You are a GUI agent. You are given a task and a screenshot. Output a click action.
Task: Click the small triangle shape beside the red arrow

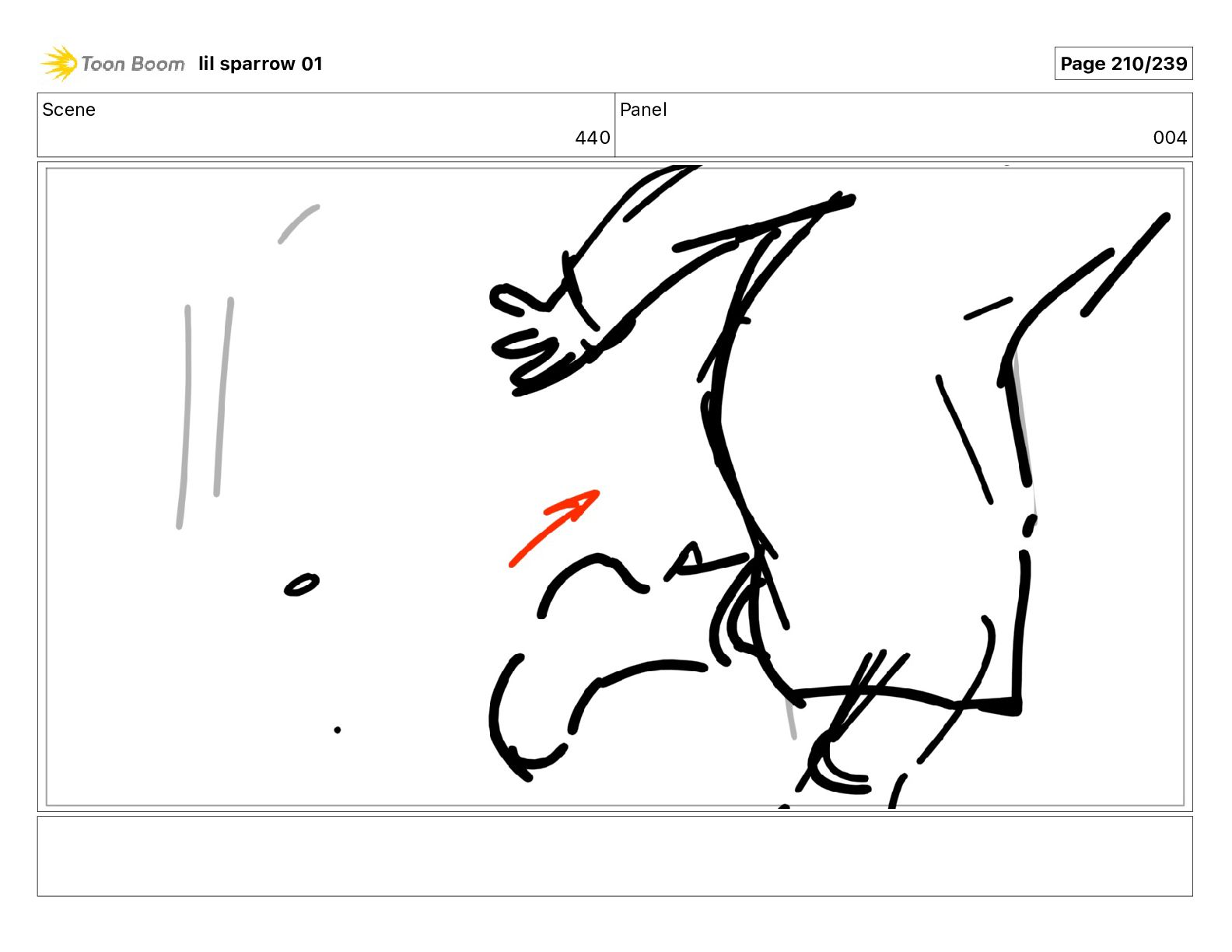click(688, 558)
